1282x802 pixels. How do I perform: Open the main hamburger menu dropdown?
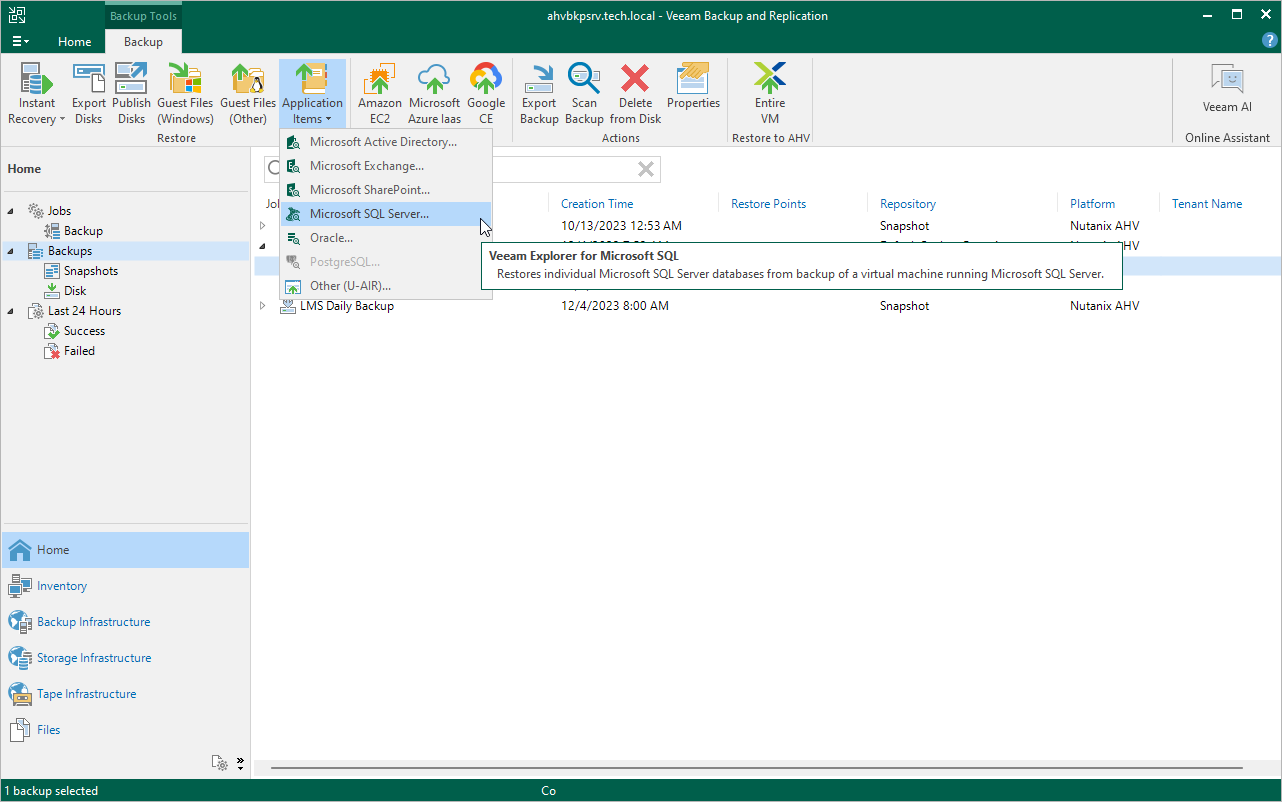[20, 42]
